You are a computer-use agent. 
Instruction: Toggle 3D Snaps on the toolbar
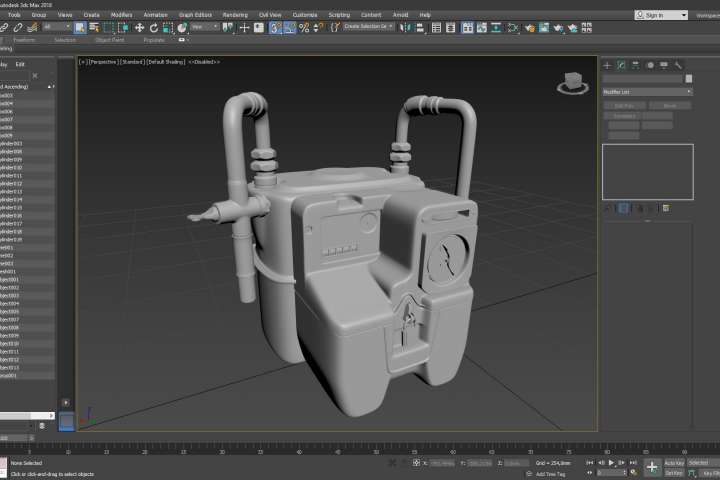tap(275, 28)
